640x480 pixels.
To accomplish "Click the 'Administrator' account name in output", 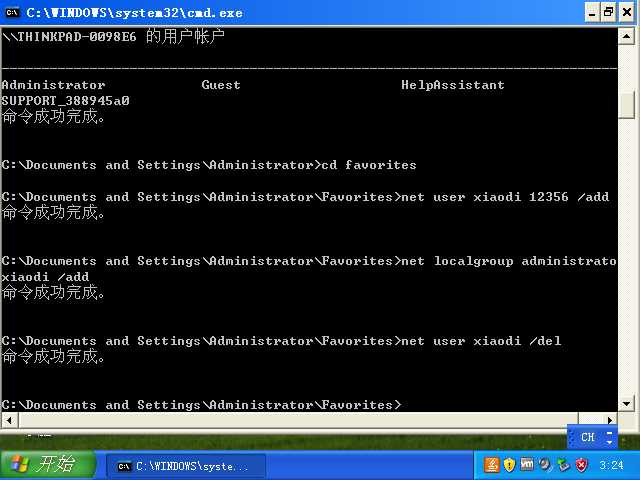I will [x=53, y=85].
